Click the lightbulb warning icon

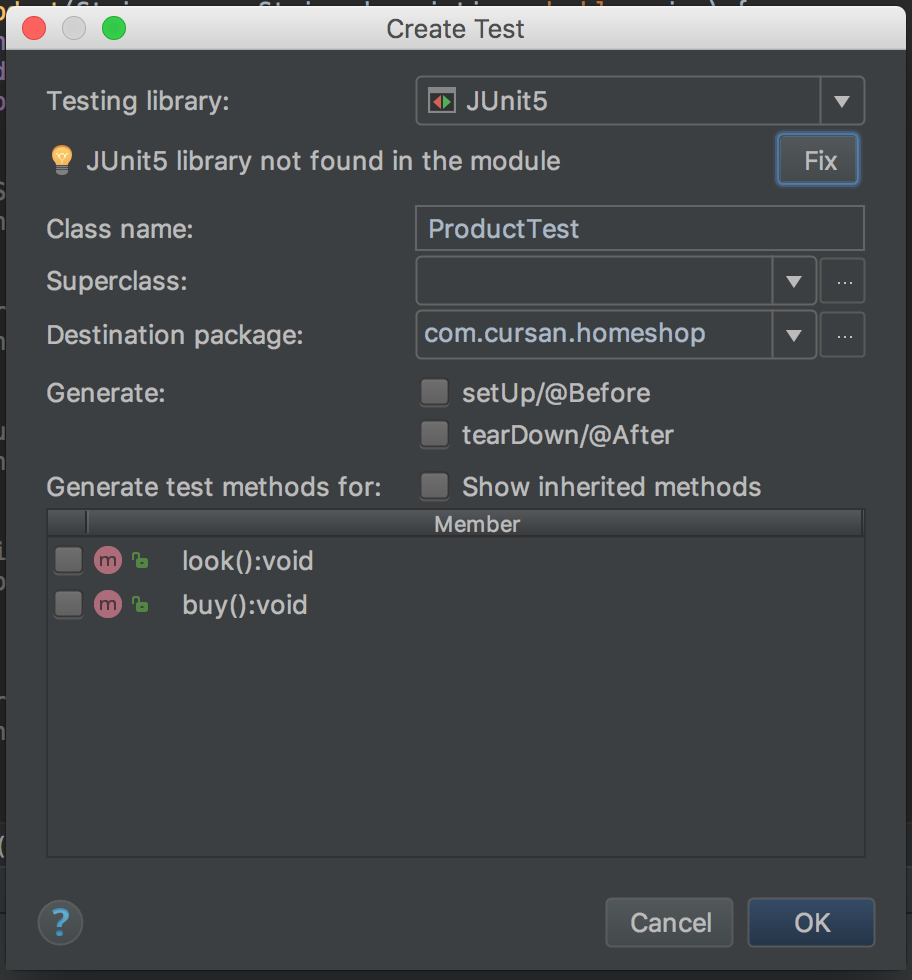point(62,161)
